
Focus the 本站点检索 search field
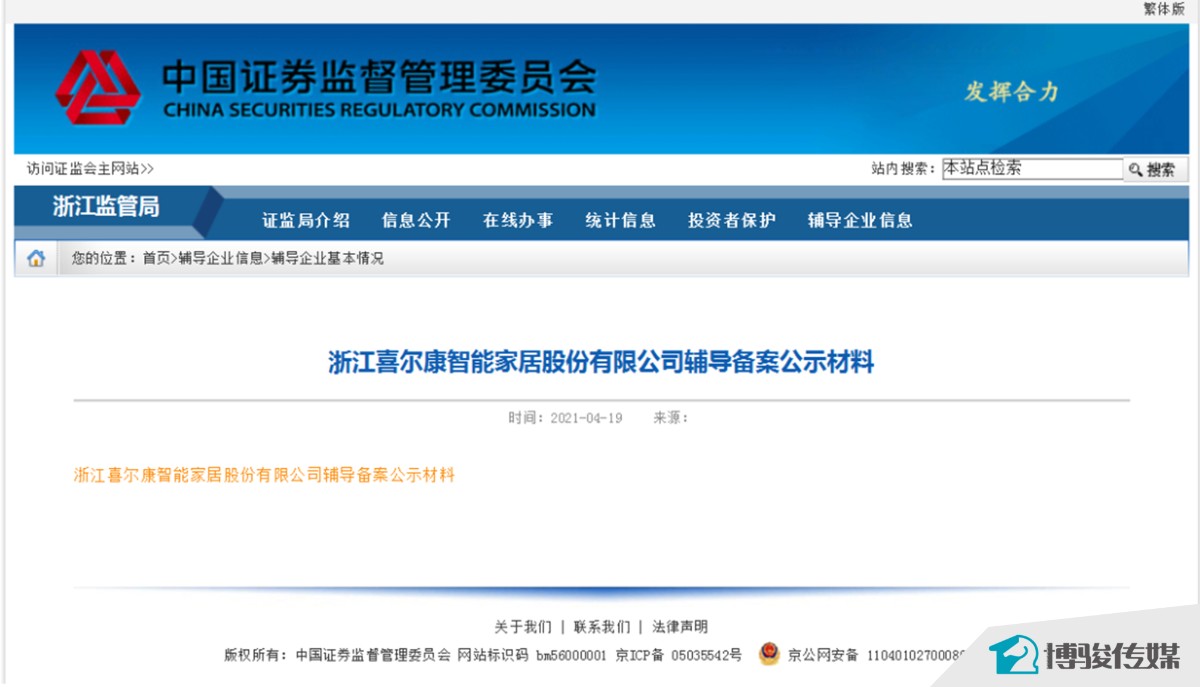tap(1033, 169)
